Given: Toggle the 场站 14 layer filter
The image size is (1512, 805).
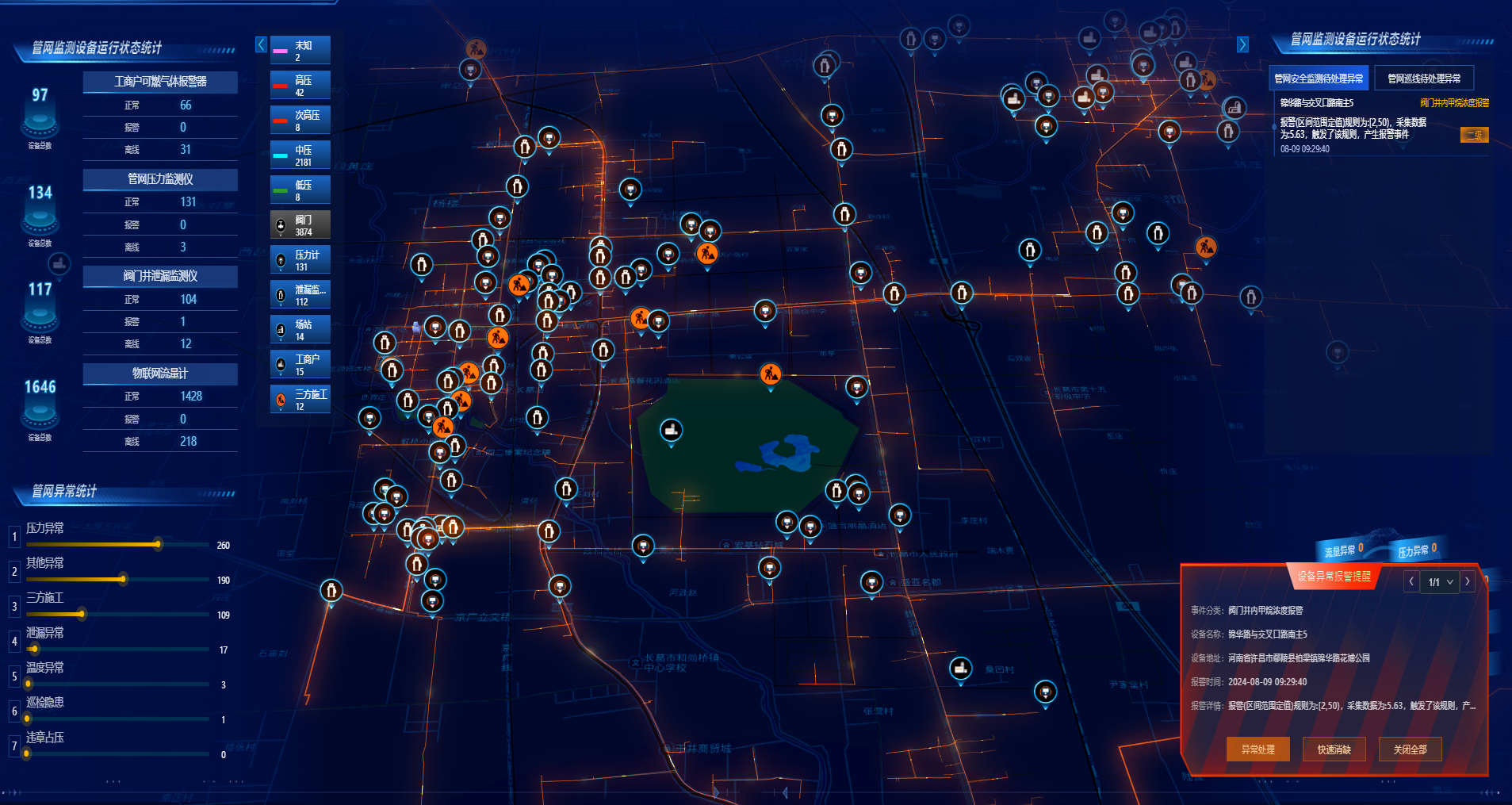Looking at the screenshot, I should 300,329.
